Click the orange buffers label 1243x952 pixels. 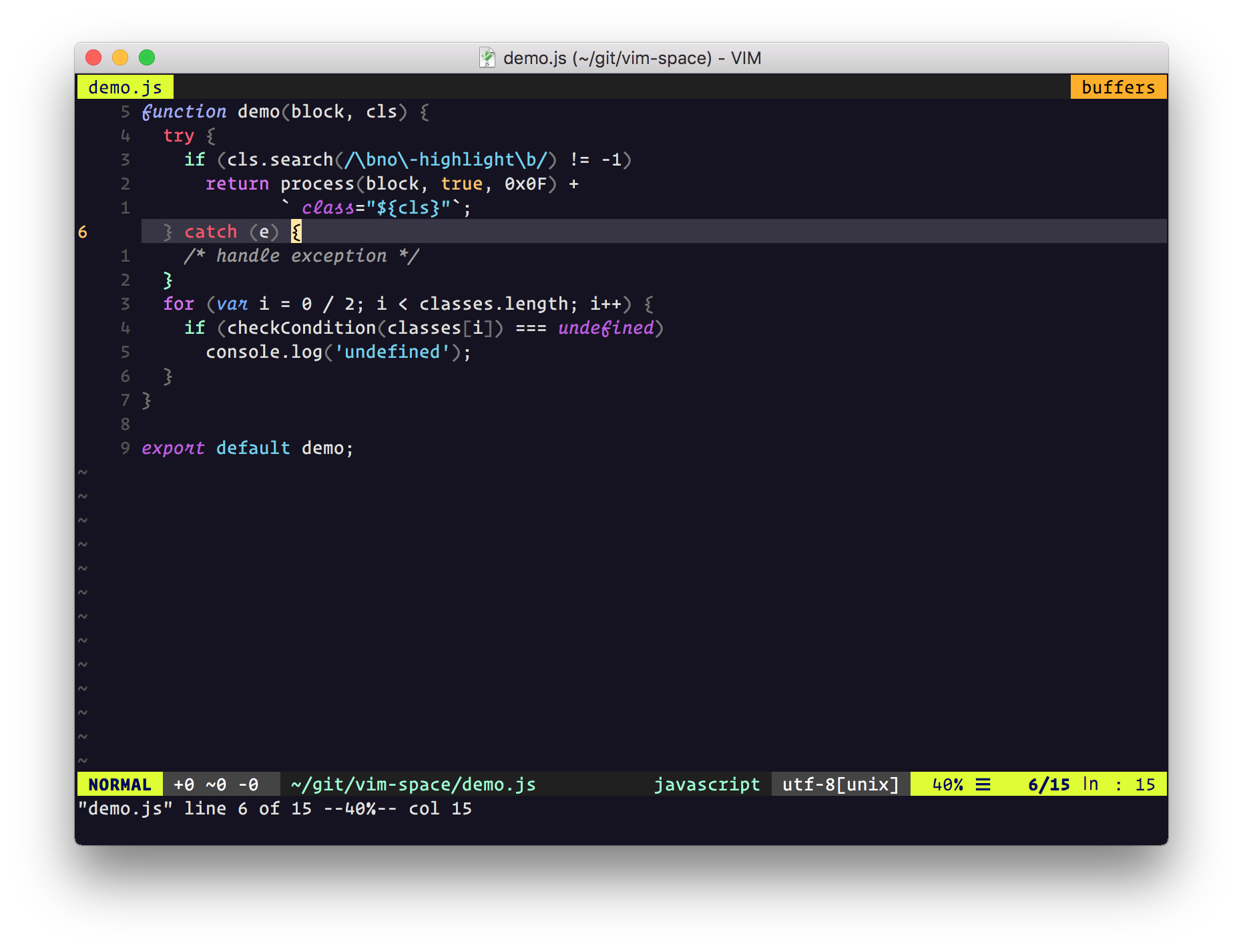click(x=1118, y=87)
